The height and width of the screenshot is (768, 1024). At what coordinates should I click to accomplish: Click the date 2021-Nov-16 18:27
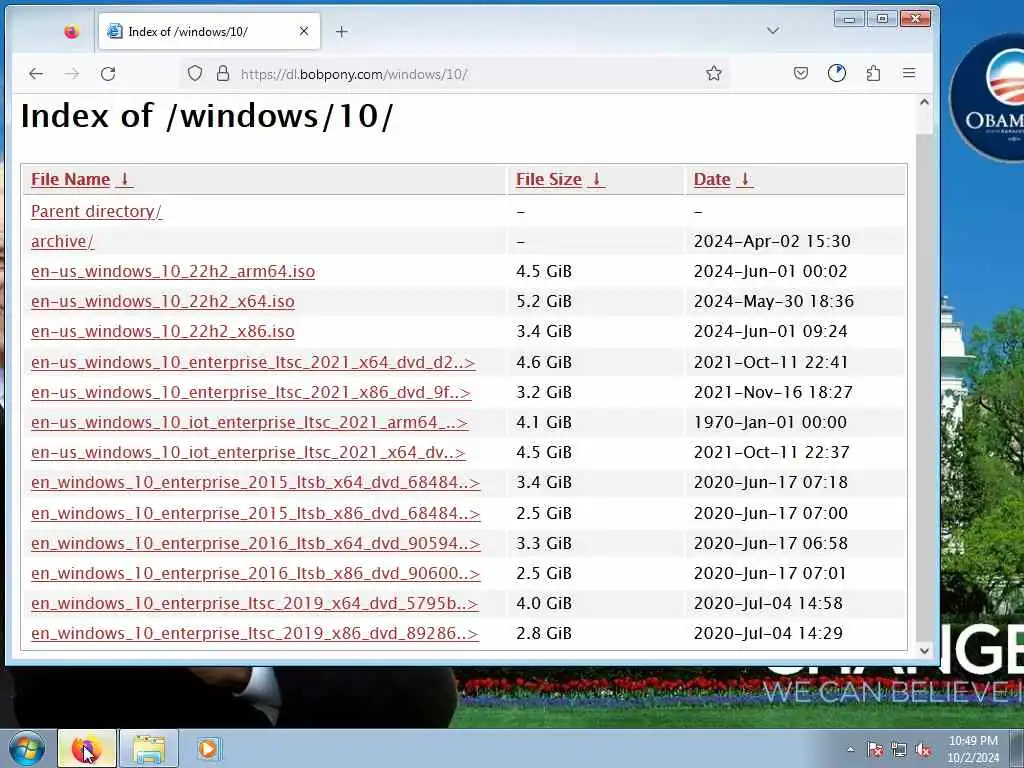click(773, 392)
